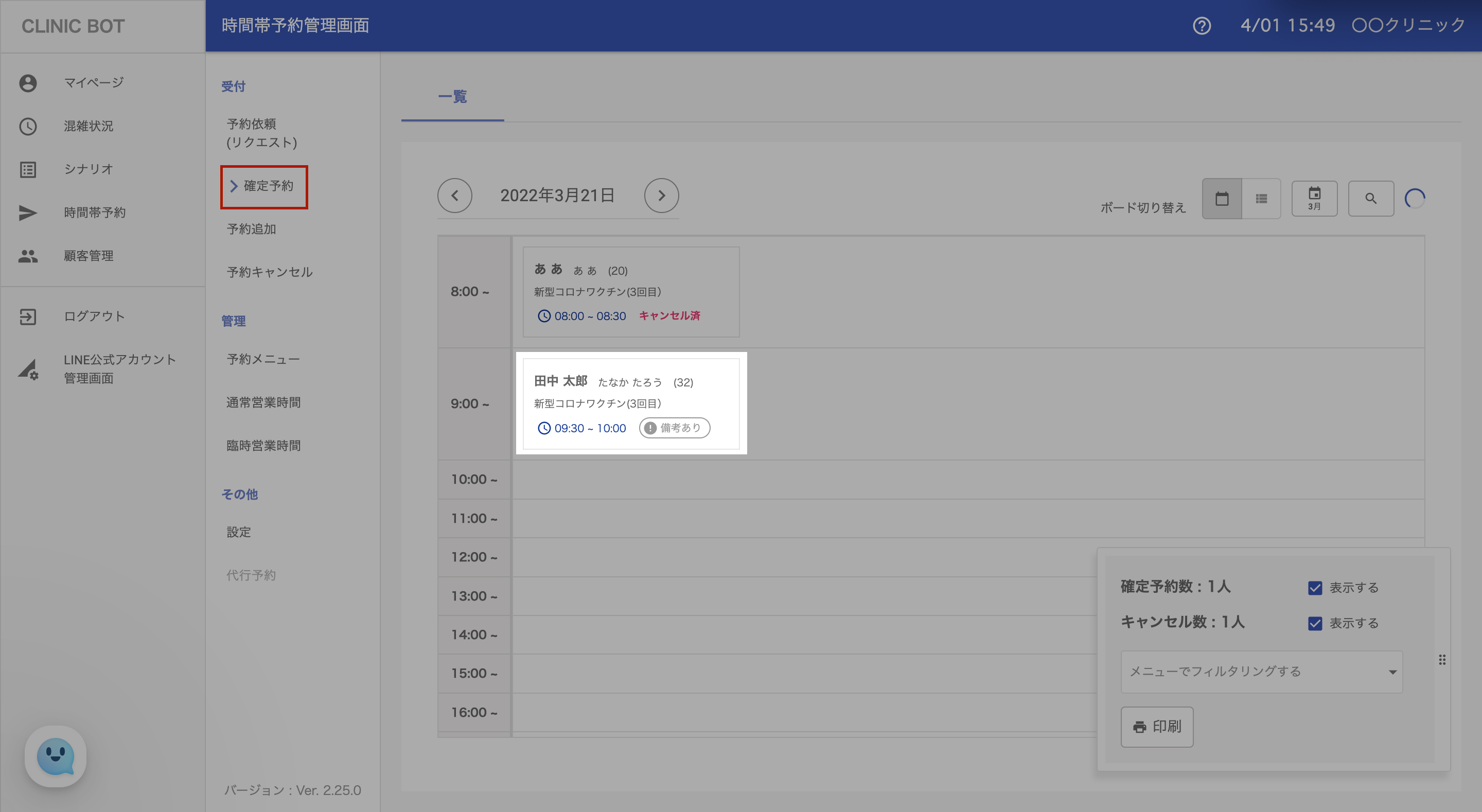Click the help question mark icon
This screenshot has width=1482, height=812.
tap(1201, 26)
